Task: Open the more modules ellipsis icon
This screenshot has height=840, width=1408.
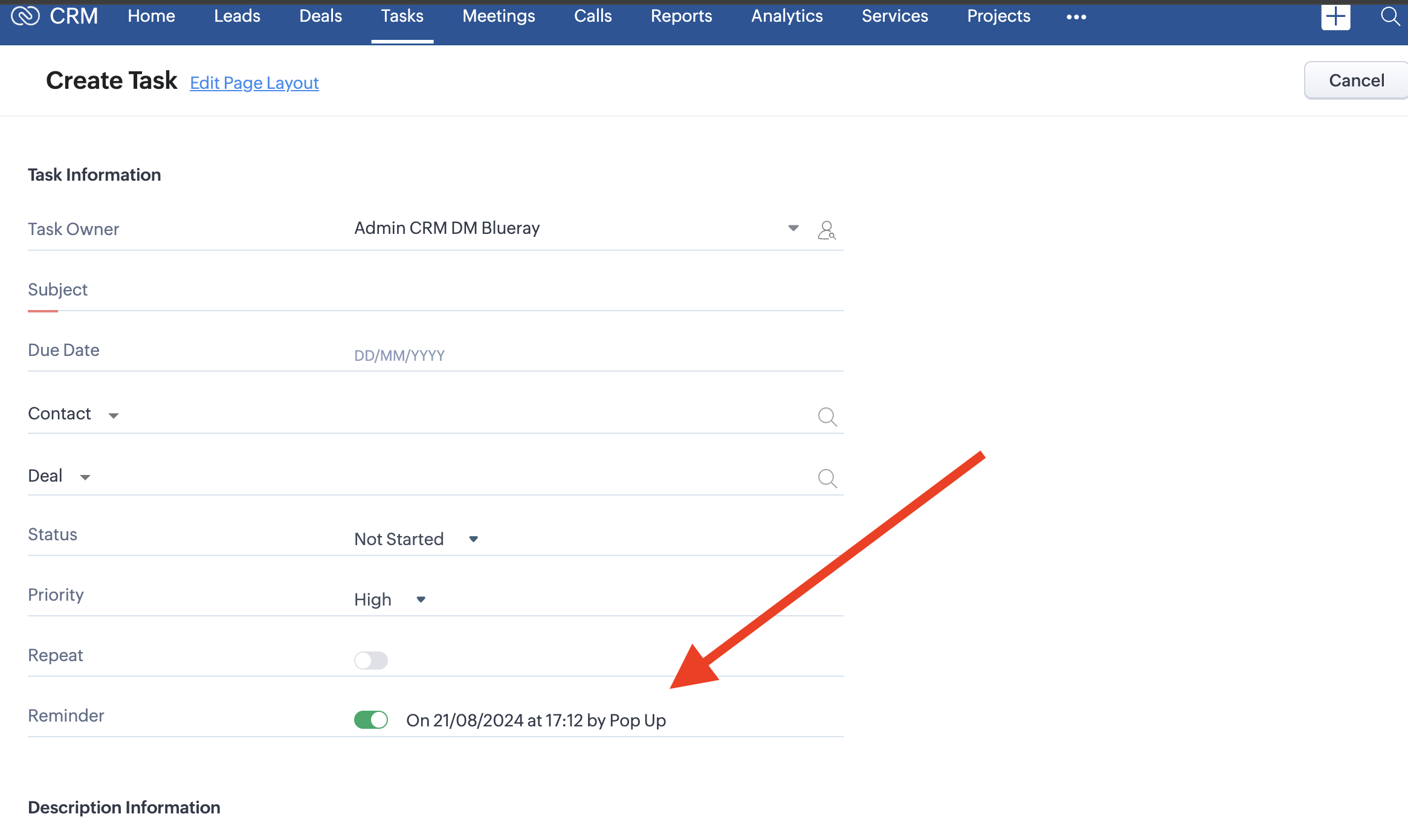Action: coord(1076,17)
